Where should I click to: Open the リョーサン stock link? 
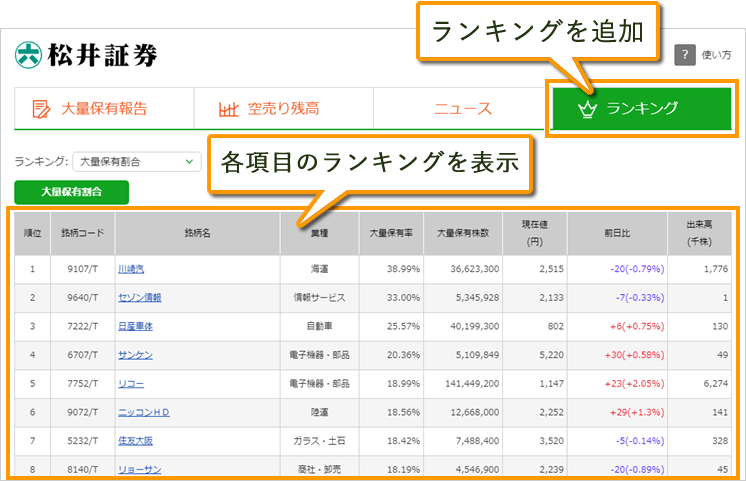[x=139, y=470]
